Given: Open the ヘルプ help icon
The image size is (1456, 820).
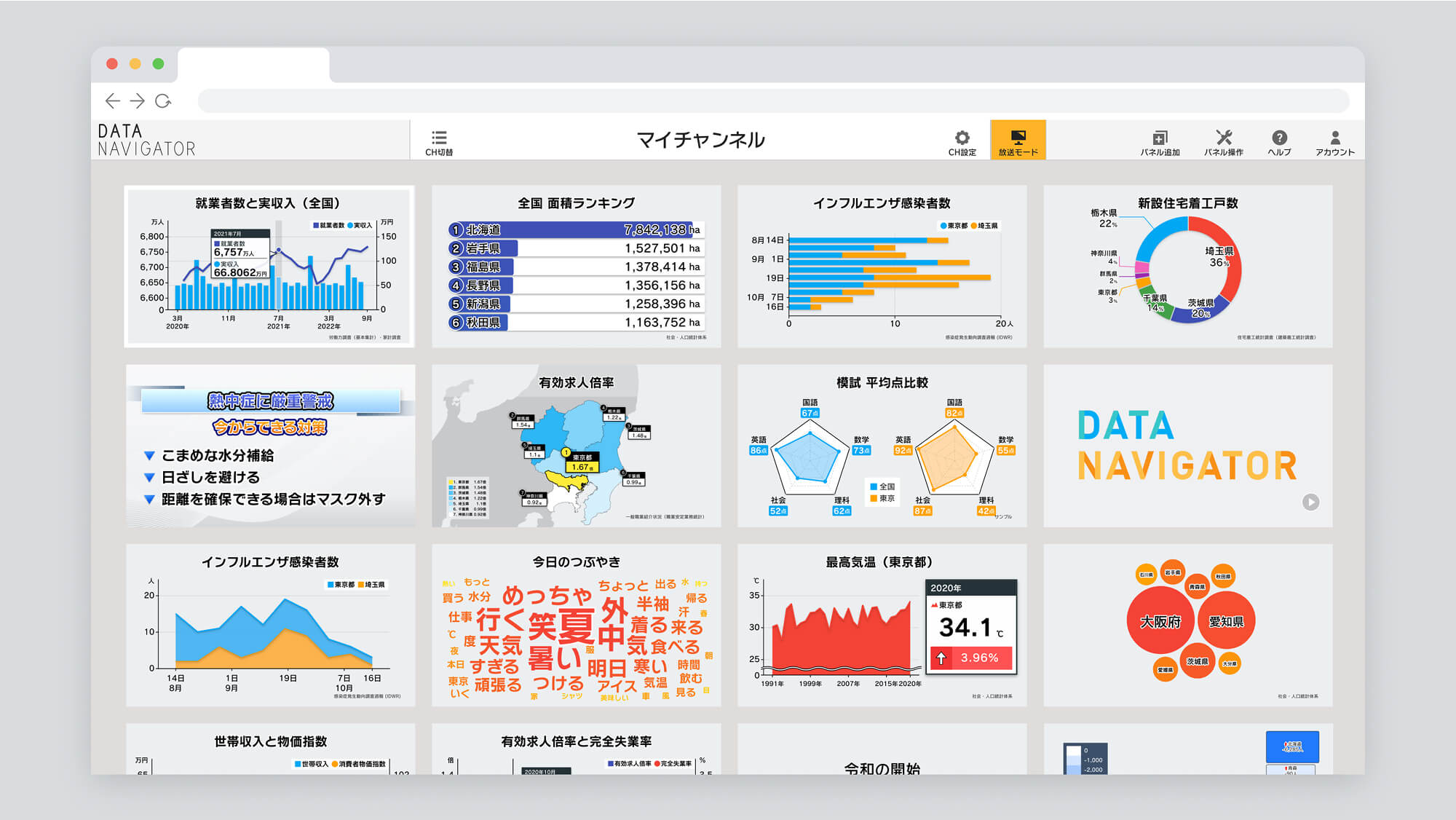Looking at the screenshot, I should [1279, 142].
